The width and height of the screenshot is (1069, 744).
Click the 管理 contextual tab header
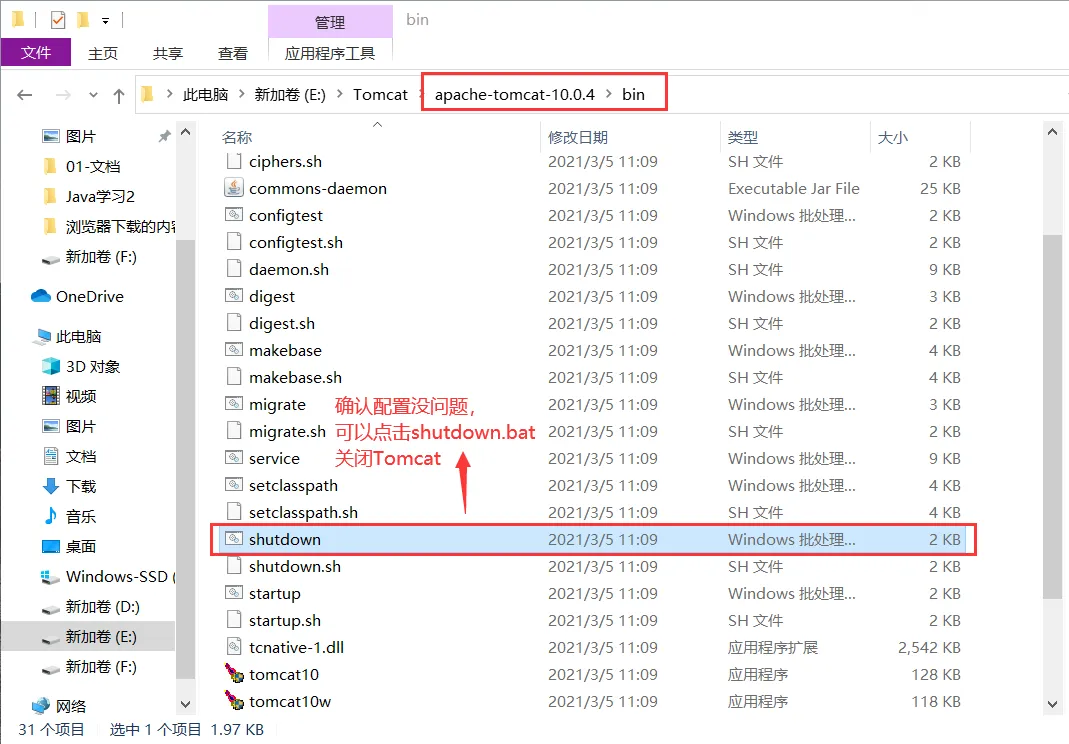click(x=330, y=22)
